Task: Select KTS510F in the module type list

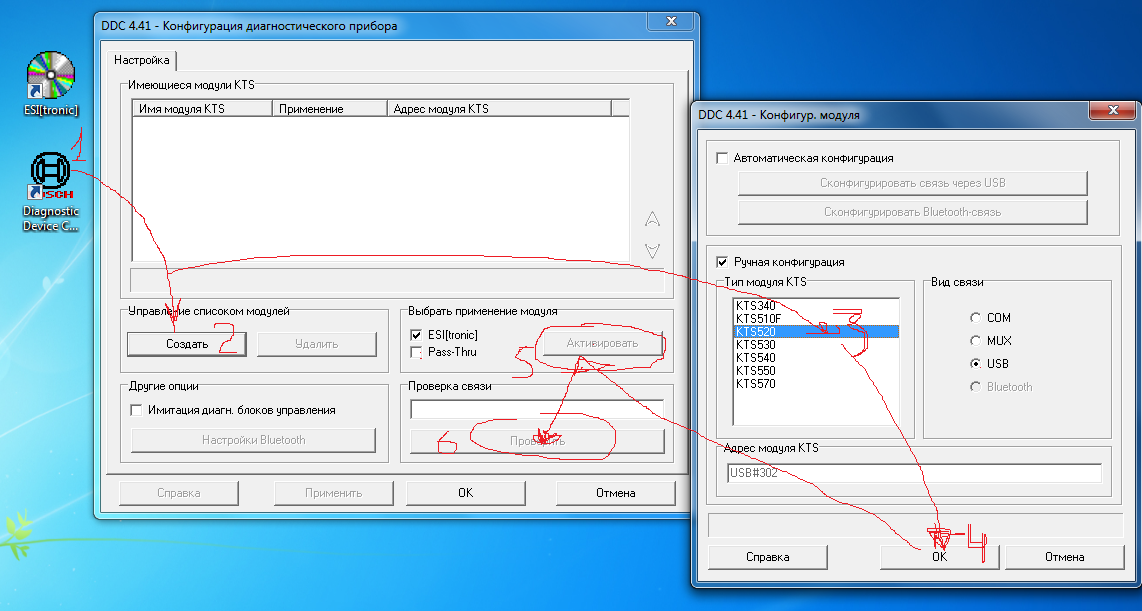Action: tap(816, 319)
